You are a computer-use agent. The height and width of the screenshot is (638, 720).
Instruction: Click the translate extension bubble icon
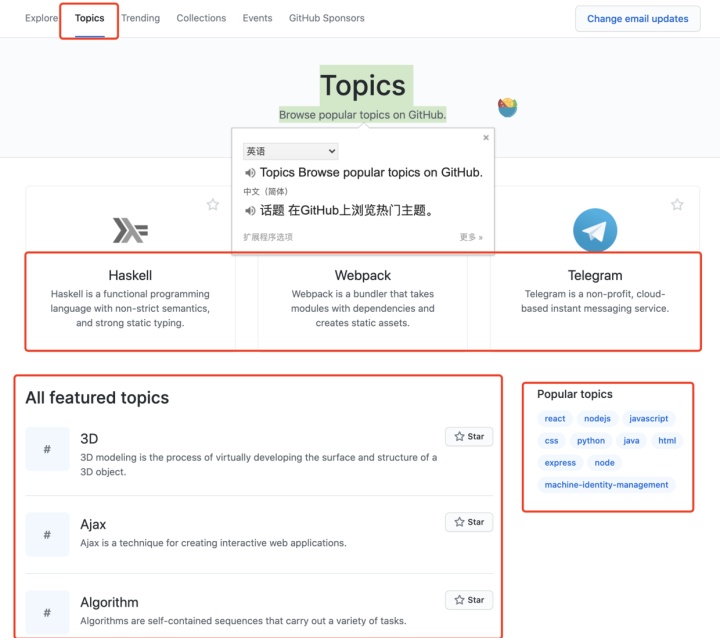coord(507,107)
